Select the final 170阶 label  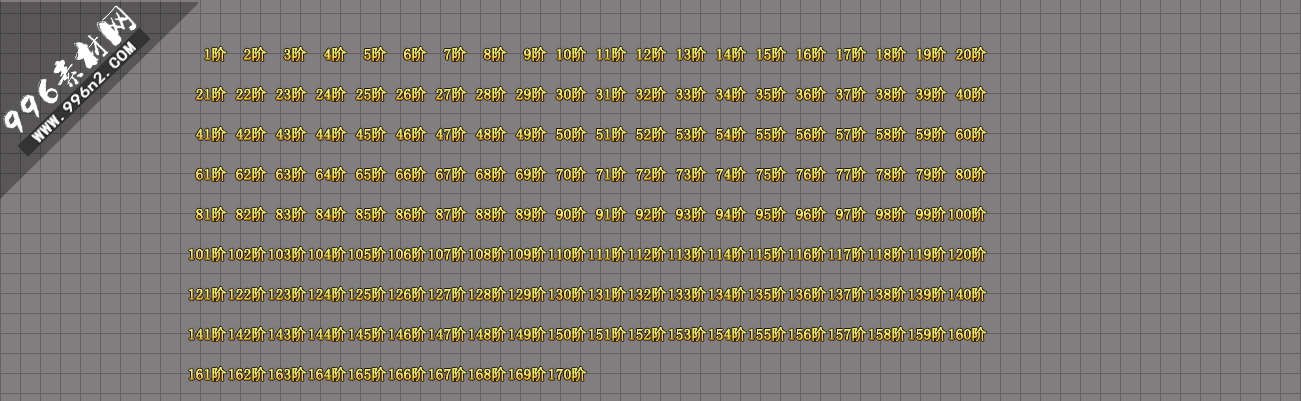pyautogui.click(x=567, y=375)
